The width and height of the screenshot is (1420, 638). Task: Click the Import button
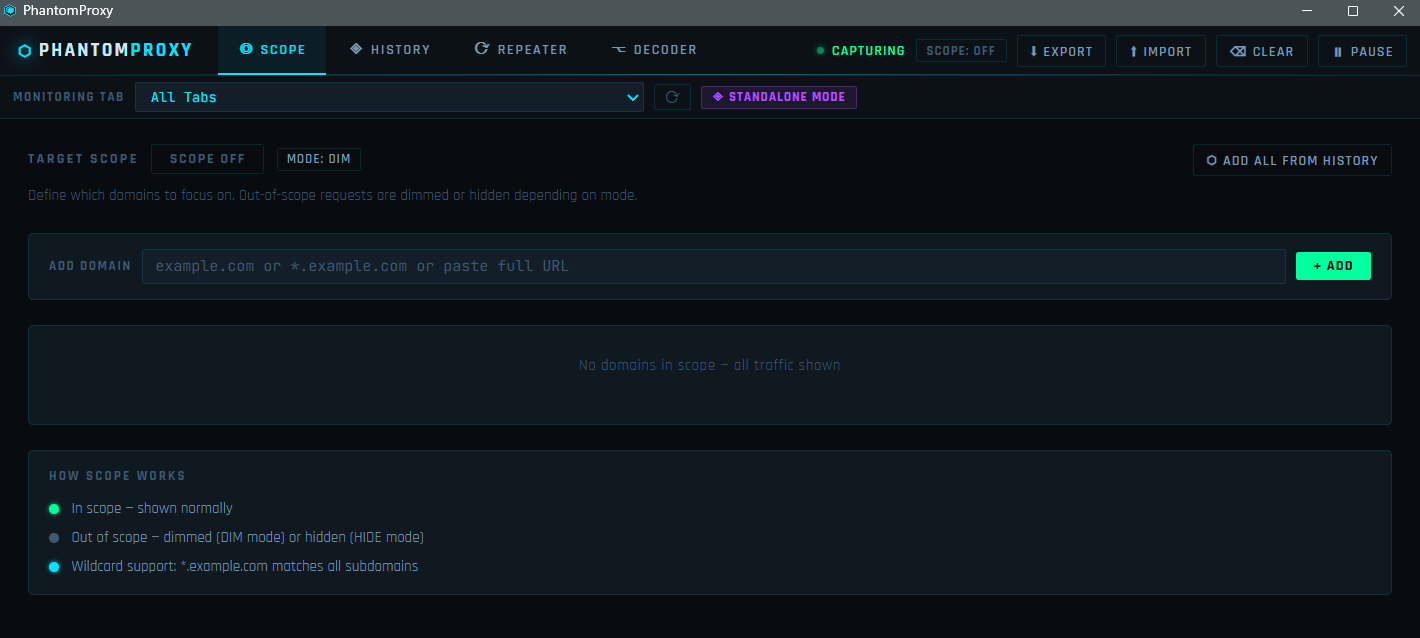(x=1161, y=51)
